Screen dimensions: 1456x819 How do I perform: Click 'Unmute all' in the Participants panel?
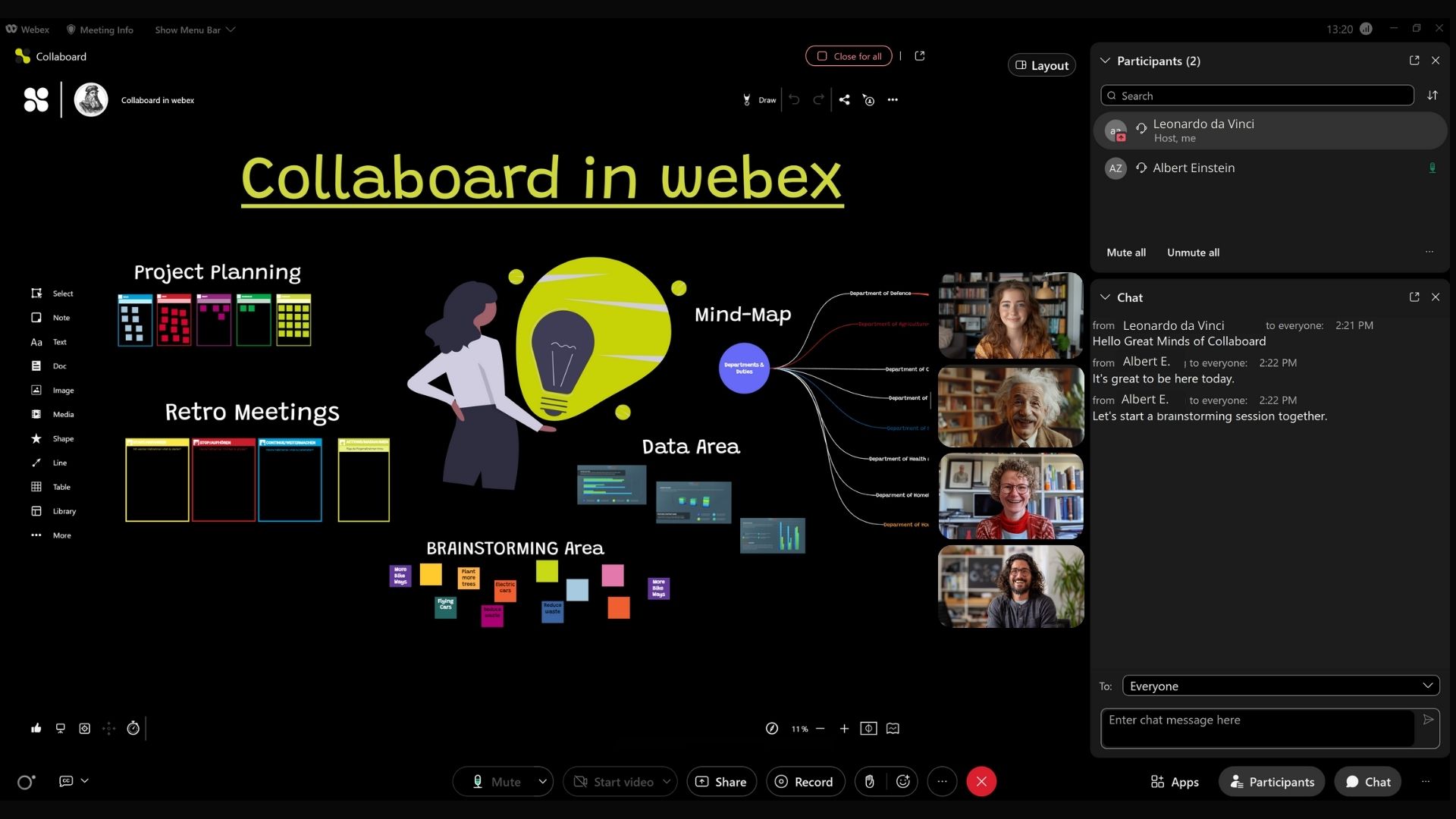point(1193,253)
